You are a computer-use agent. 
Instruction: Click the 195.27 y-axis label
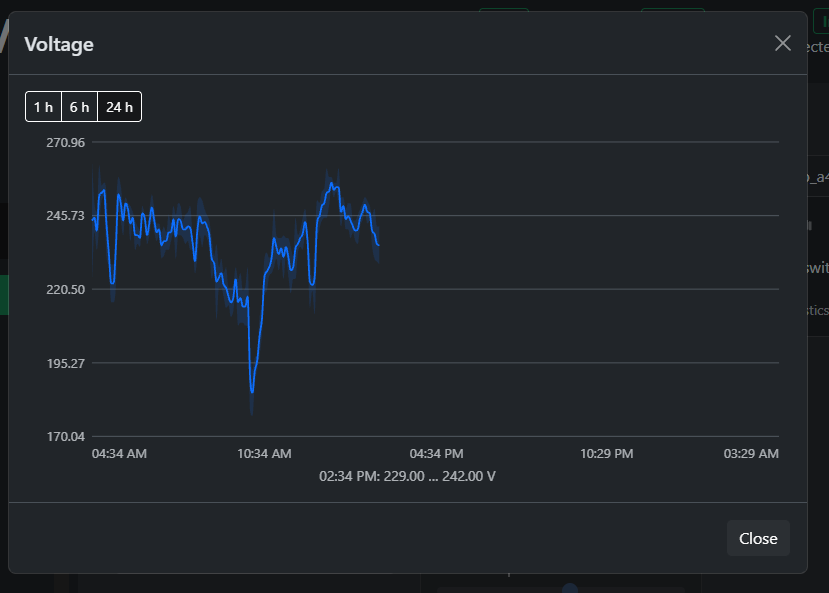click(66, 364)
